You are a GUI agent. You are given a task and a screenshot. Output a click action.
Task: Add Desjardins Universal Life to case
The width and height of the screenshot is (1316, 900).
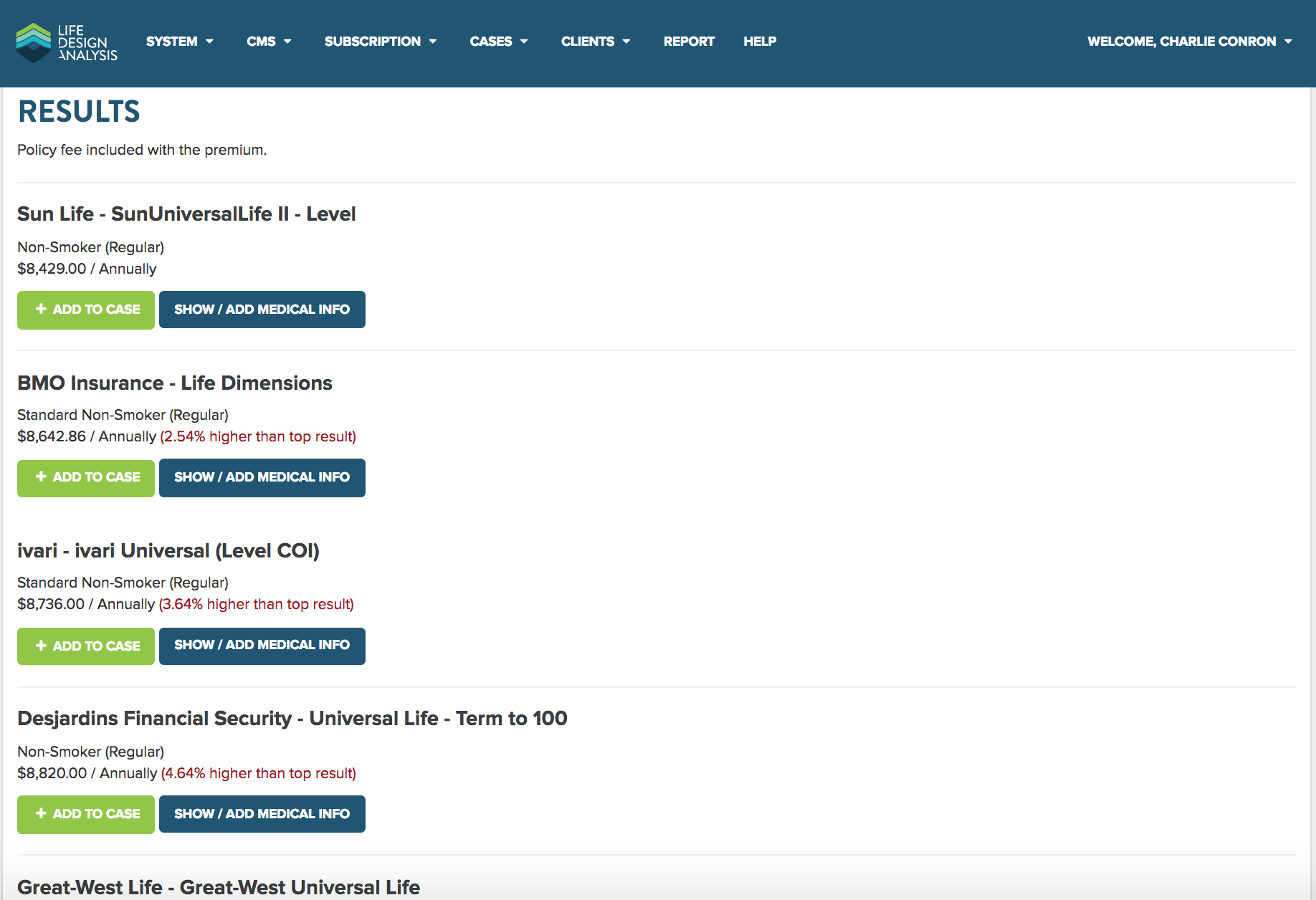(x=86, y=815)
